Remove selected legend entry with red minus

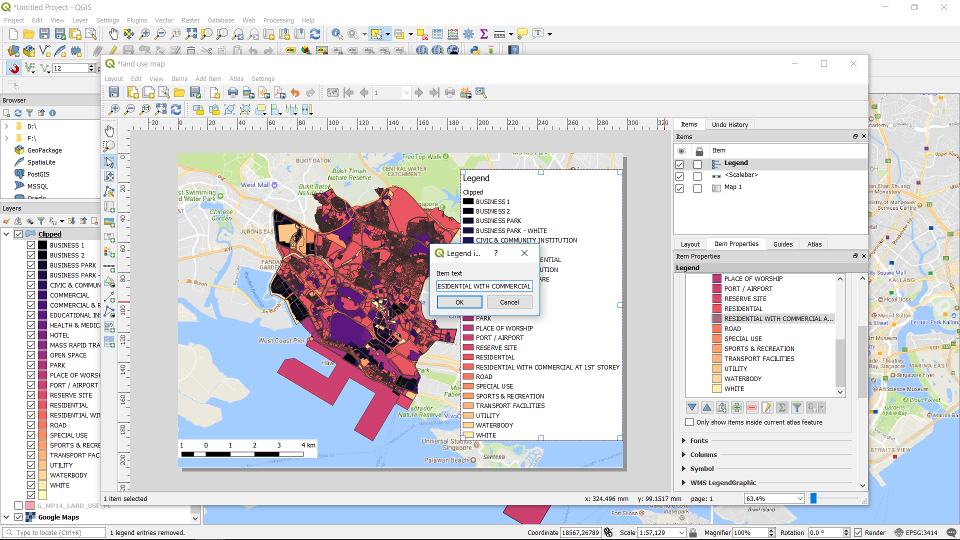click(752, 407)
